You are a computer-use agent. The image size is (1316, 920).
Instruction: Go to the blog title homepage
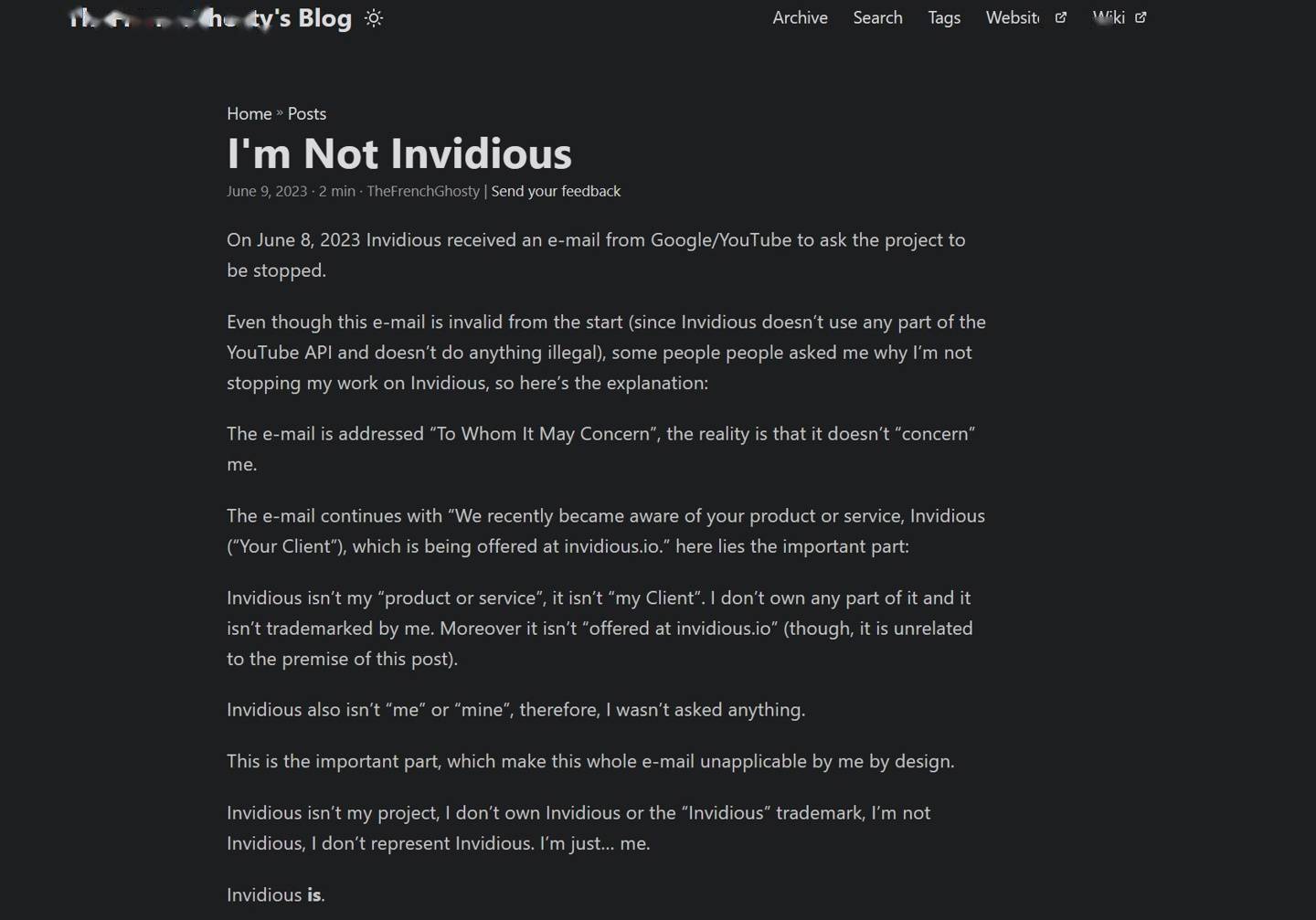211,18
